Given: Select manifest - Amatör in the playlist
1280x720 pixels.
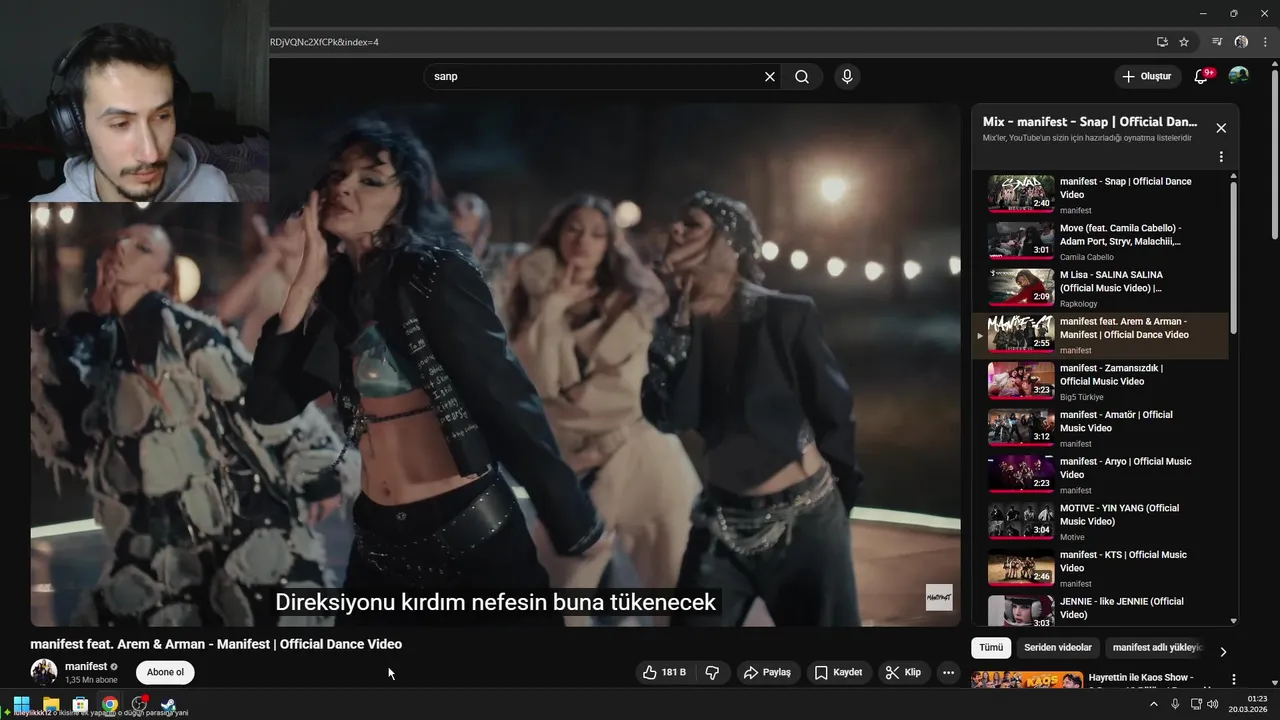Looking at the screenshot, I should click(x=1100, y=428).
